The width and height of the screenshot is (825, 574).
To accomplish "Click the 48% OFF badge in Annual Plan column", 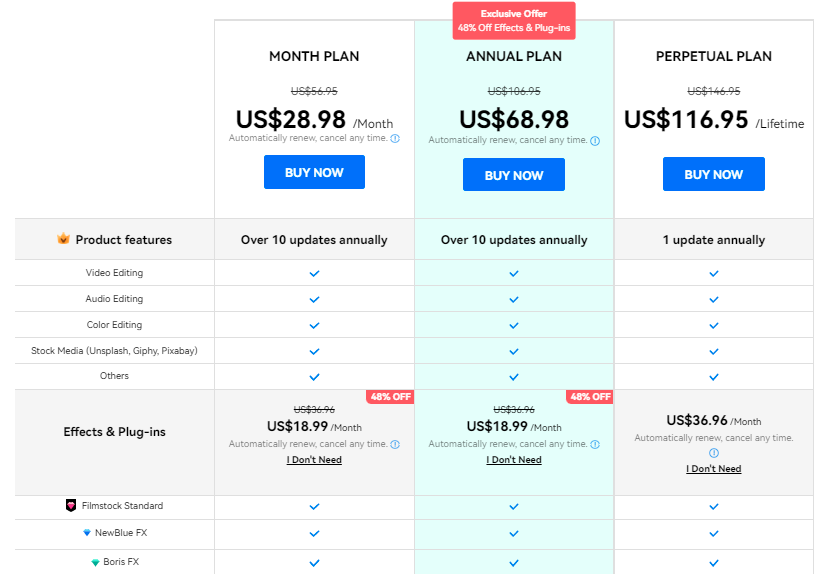I will click(590, 397).
